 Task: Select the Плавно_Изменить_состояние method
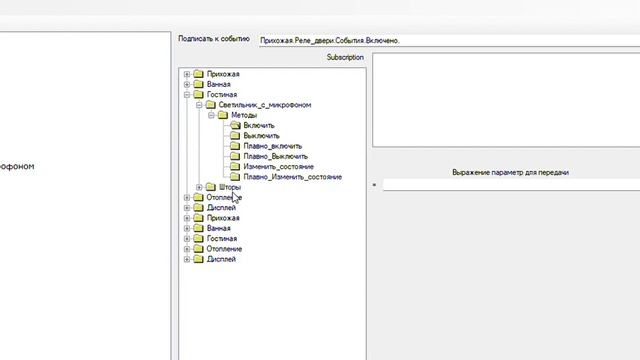coord(293,177)
